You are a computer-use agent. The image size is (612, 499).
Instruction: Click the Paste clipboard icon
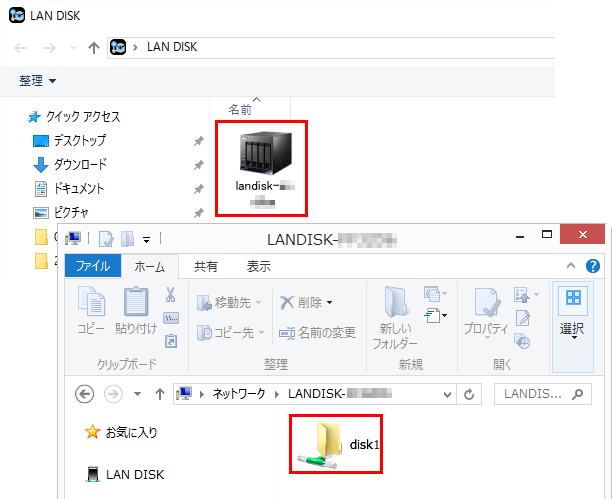pyautogui.click(x=136, y=310)
